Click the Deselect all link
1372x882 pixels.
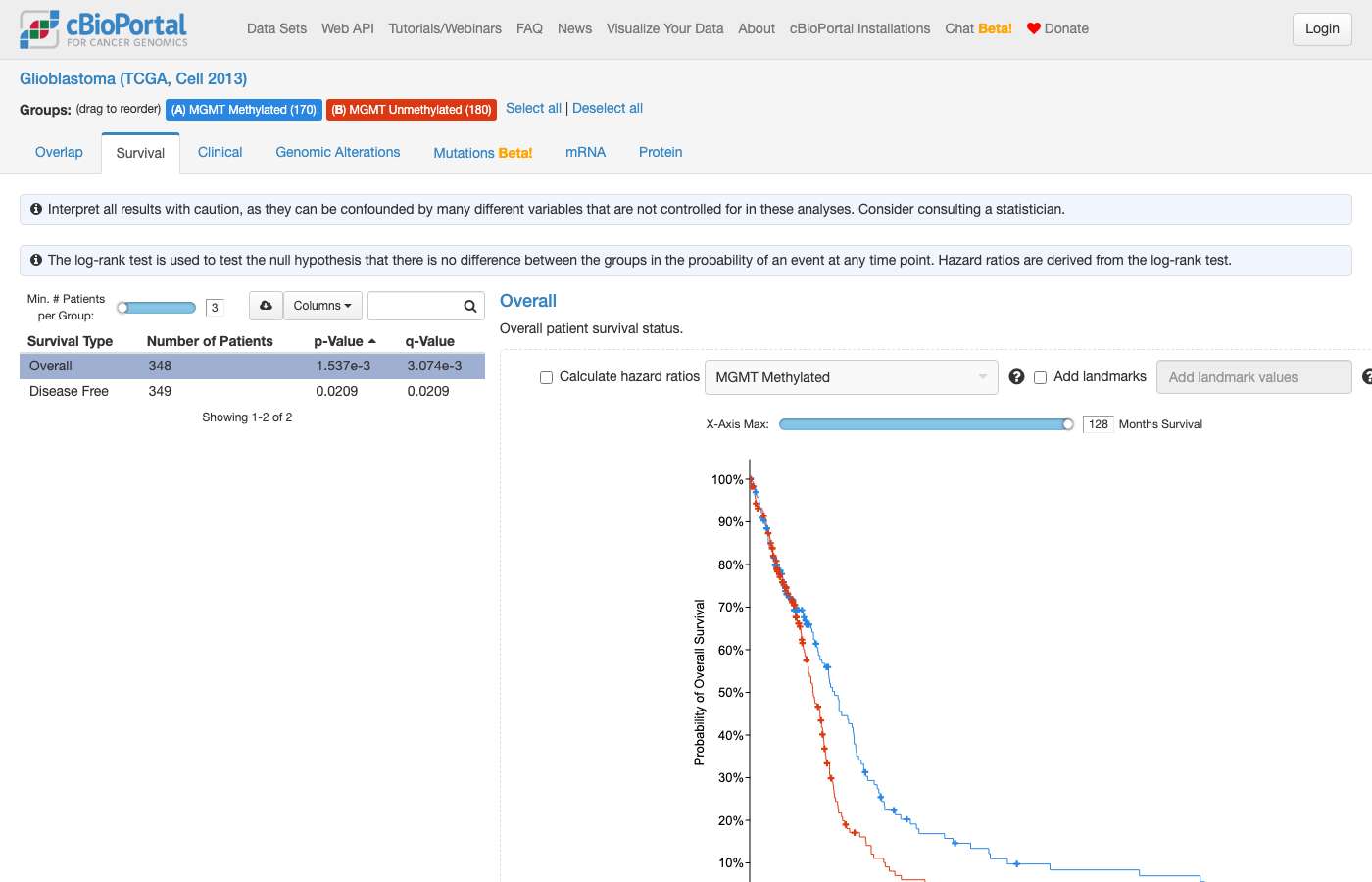(608, 108)
